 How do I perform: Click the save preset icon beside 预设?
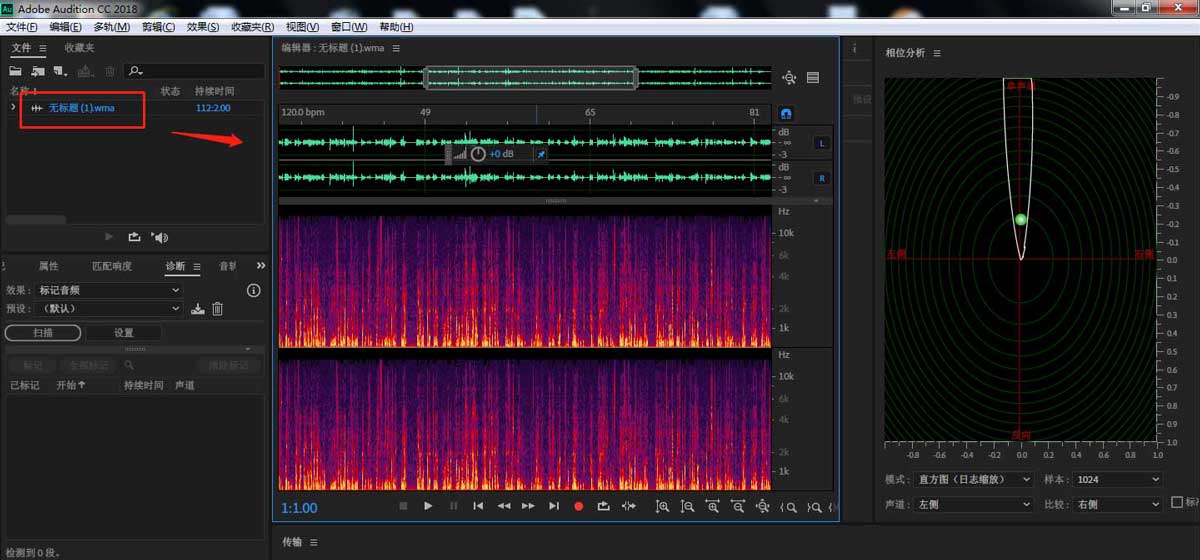tap(198, 309)
